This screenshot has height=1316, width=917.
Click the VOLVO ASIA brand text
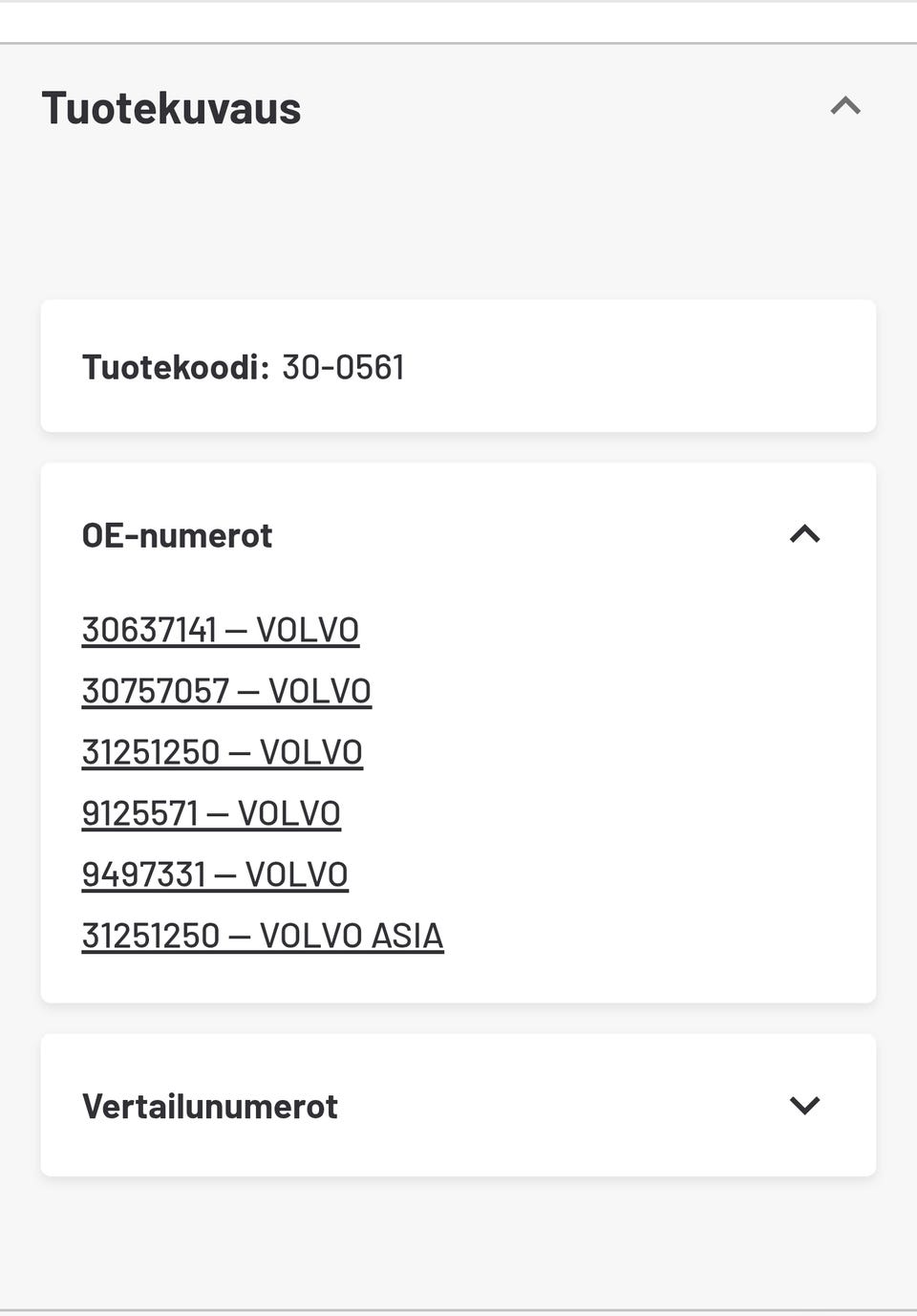[x=352, y=936]
